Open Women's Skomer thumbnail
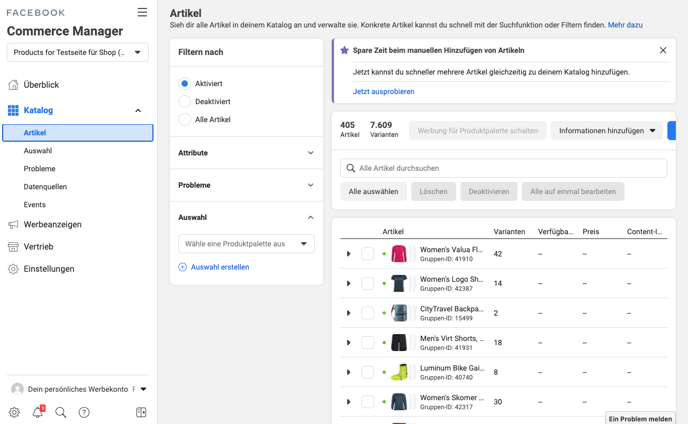The width and height of the screenshot is (688, 424). [x=399, y=402]
